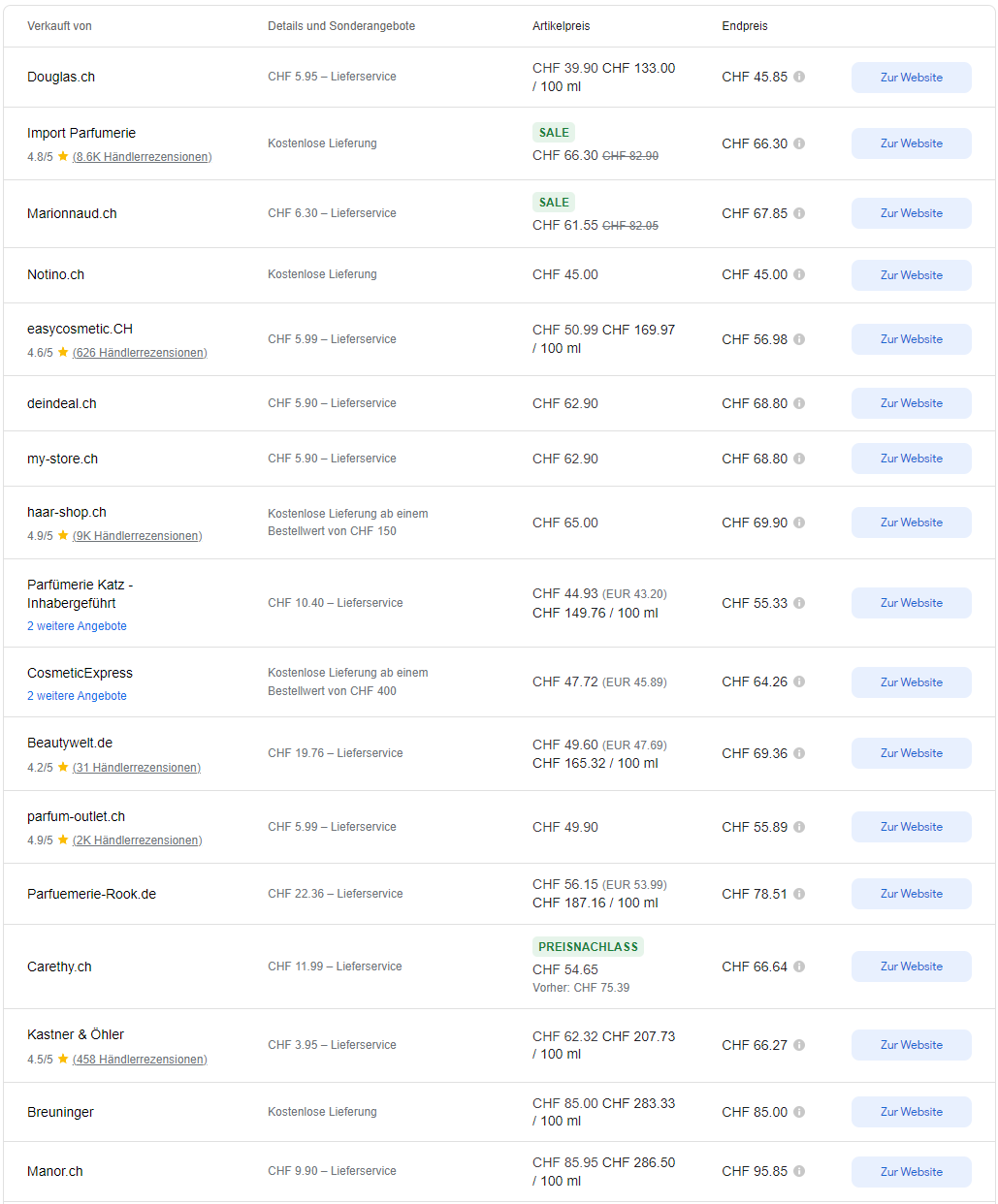Visit website for Marionnaud.ch offer
This screenshot has height=1204, width=998.
(x=911, y=213)
